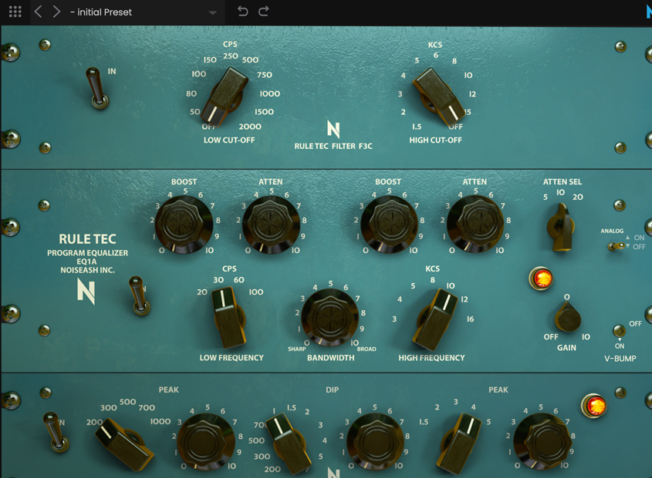Click the ATTEN SEL selector knob
The height and width of the screenshot is (478, 652).
pyautogui.click(x=561, y=227)
